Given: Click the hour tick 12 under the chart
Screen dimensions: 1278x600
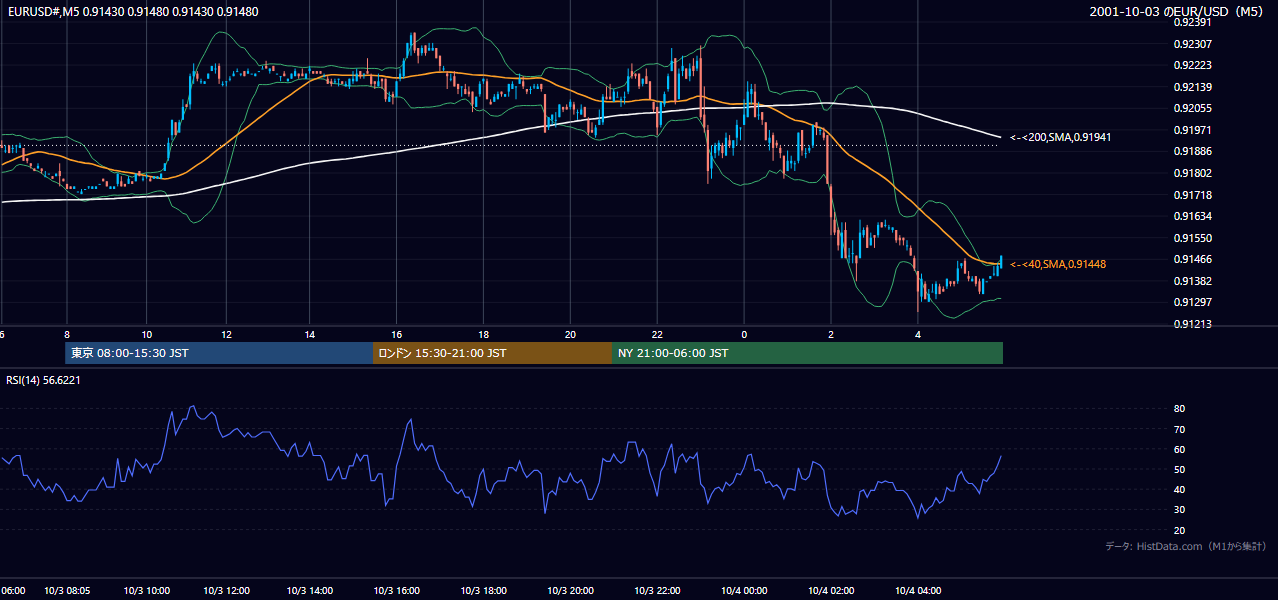Looking at the screenshot, I should point(227,334).
